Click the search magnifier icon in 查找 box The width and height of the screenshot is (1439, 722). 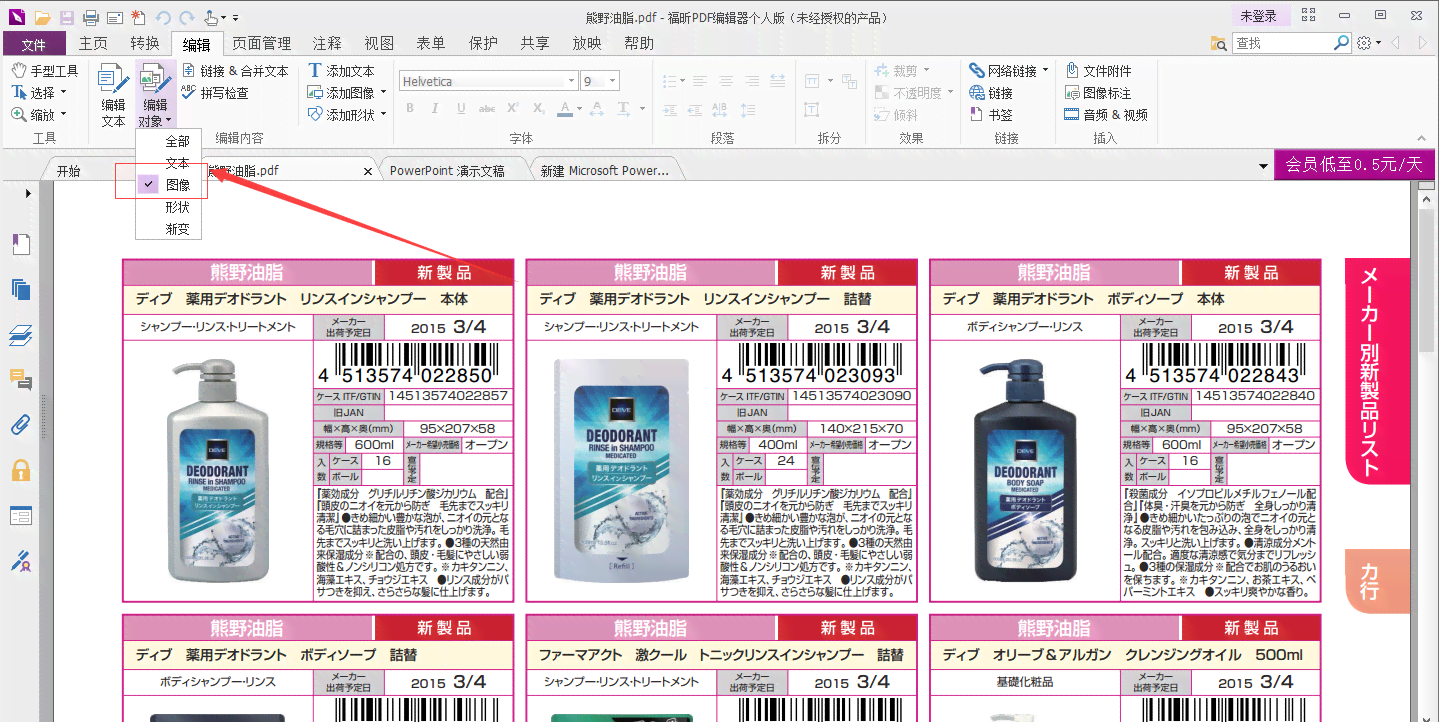click(x=1342, y=43)
